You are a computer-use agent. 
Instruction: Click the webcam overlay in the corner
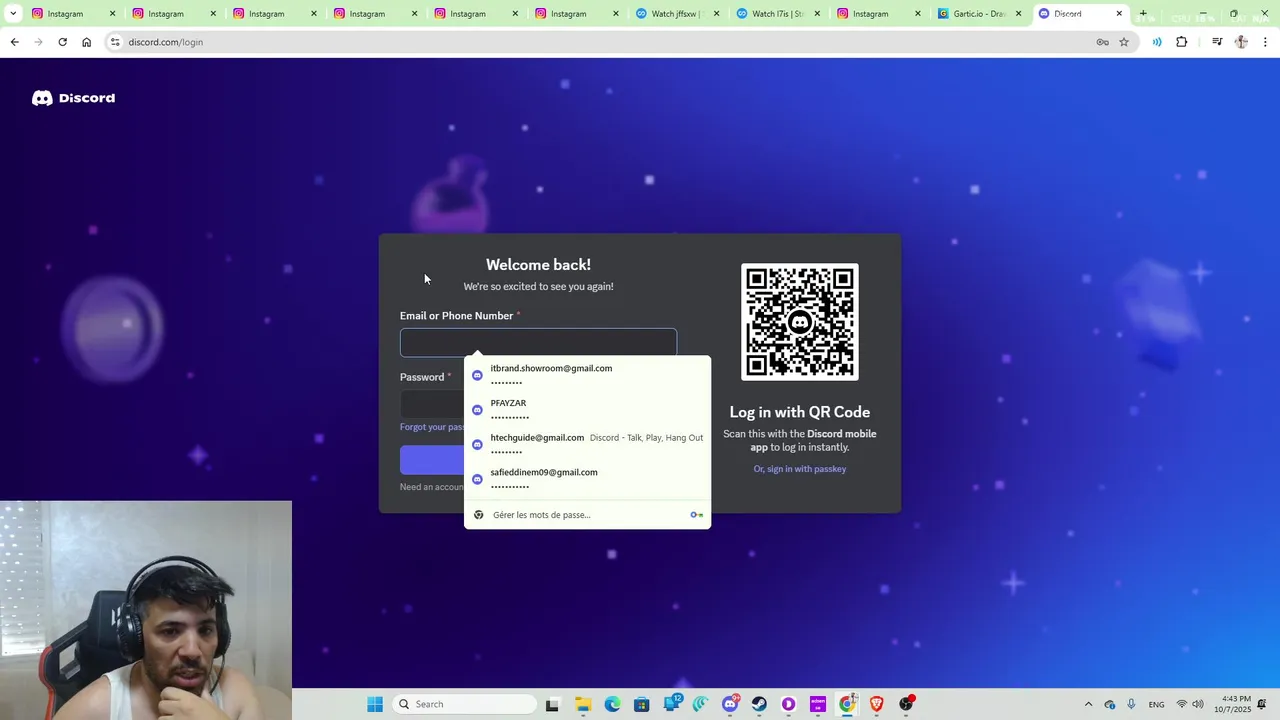(x=146, y=610)
